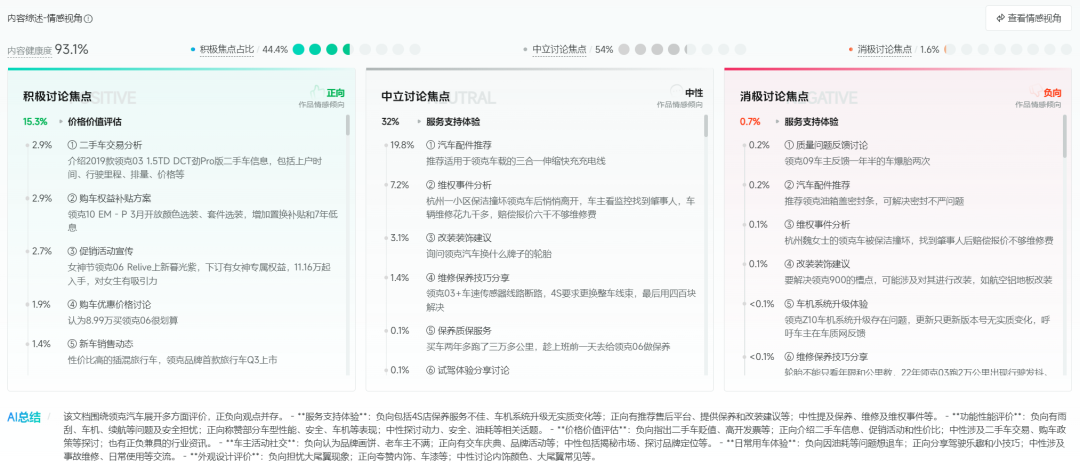Image resolution: width=1080 pixels, height=465 pixels.
Task: Click the thumbs-down 负向 icon
Action: tap(1035, 91)
